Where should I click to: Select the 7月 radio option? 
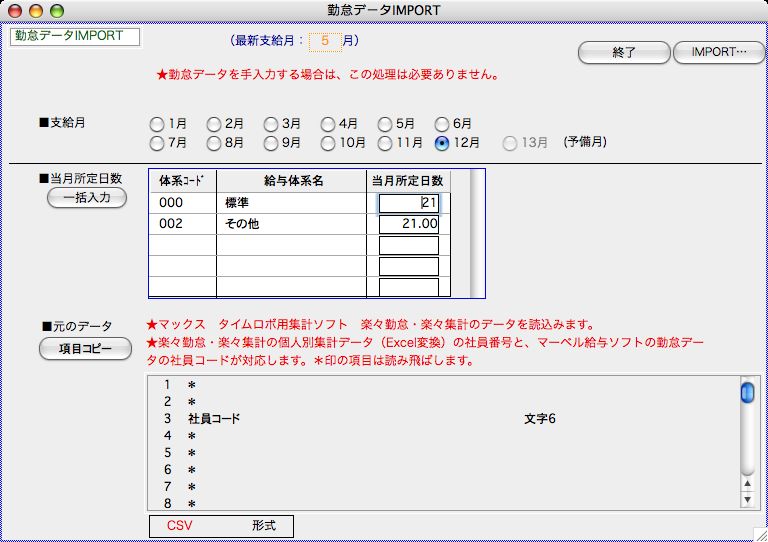coord(156,143)
